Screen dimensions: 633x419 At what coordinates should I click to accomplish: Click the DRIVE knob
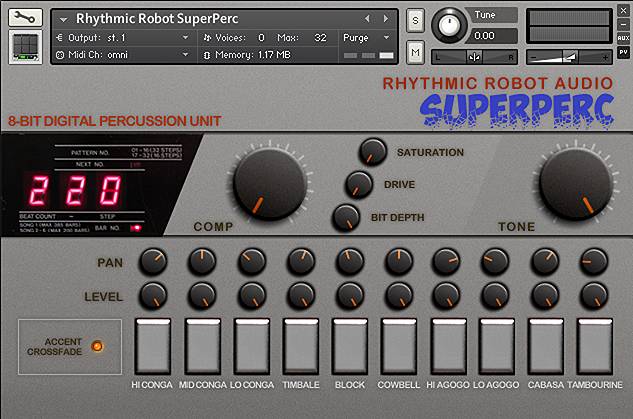pos(358,185)
